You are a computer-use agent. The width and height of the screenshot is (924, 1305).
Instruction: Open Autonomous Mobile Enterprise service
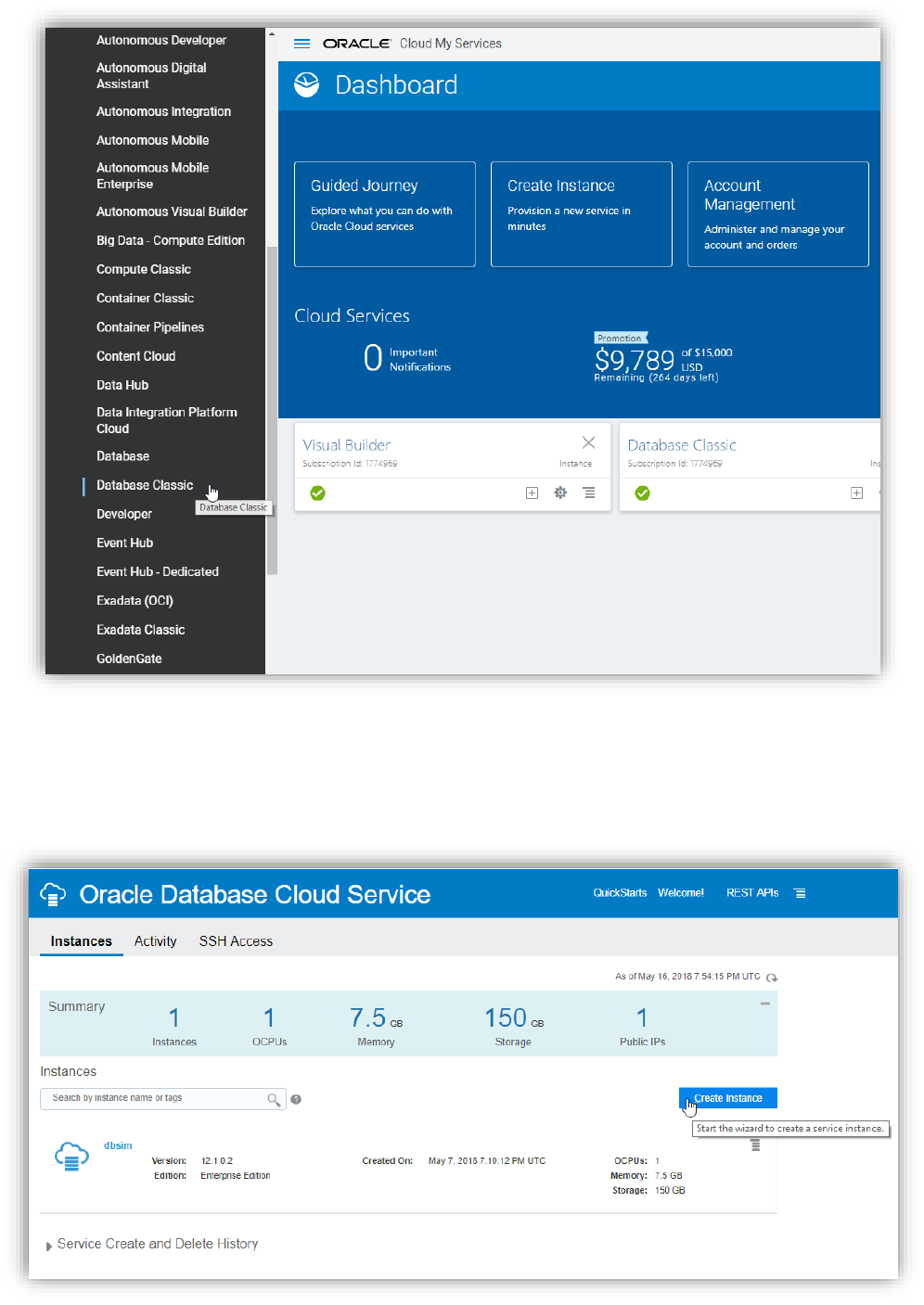pos(152,176)
